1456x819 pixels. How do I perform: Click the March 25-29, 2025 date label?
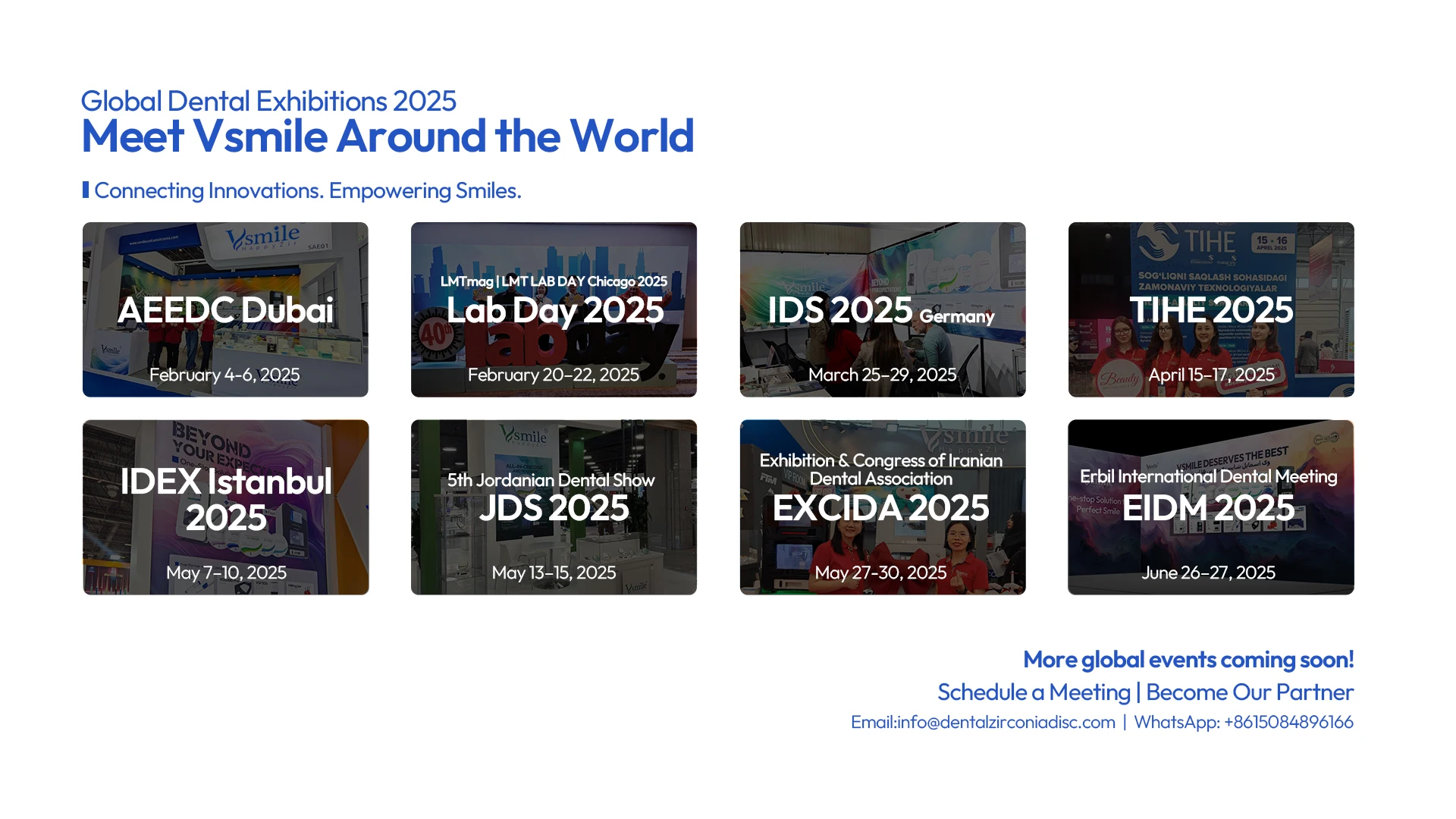click(882, 375)
